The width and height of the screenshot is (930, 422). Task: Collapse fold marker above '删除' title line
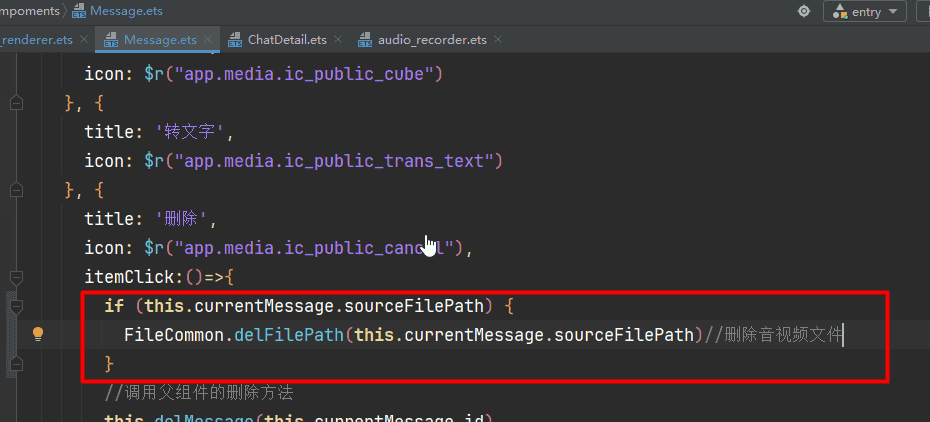click(16, 190)
